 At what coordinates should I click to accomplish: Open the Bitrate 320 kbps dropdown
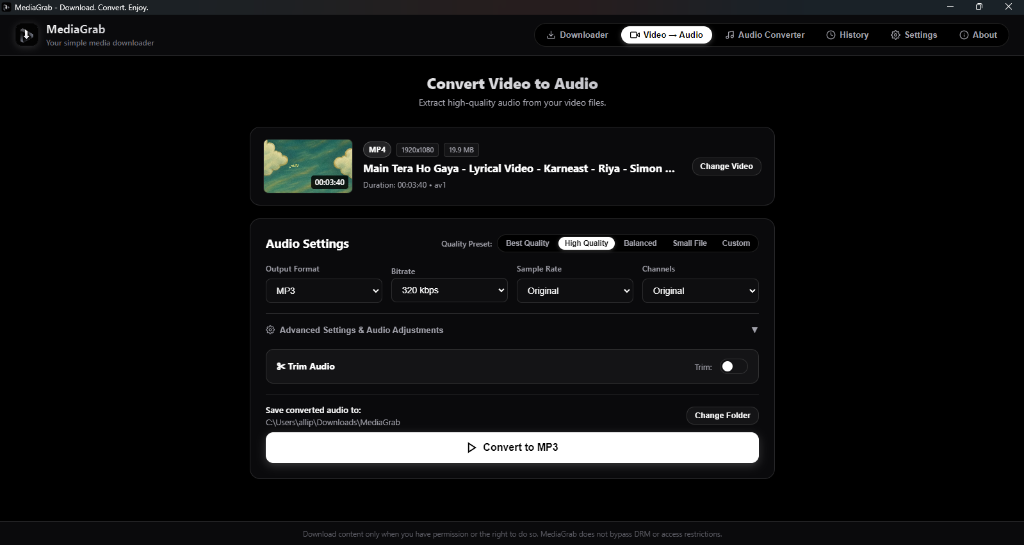click(x=449, y=290)
